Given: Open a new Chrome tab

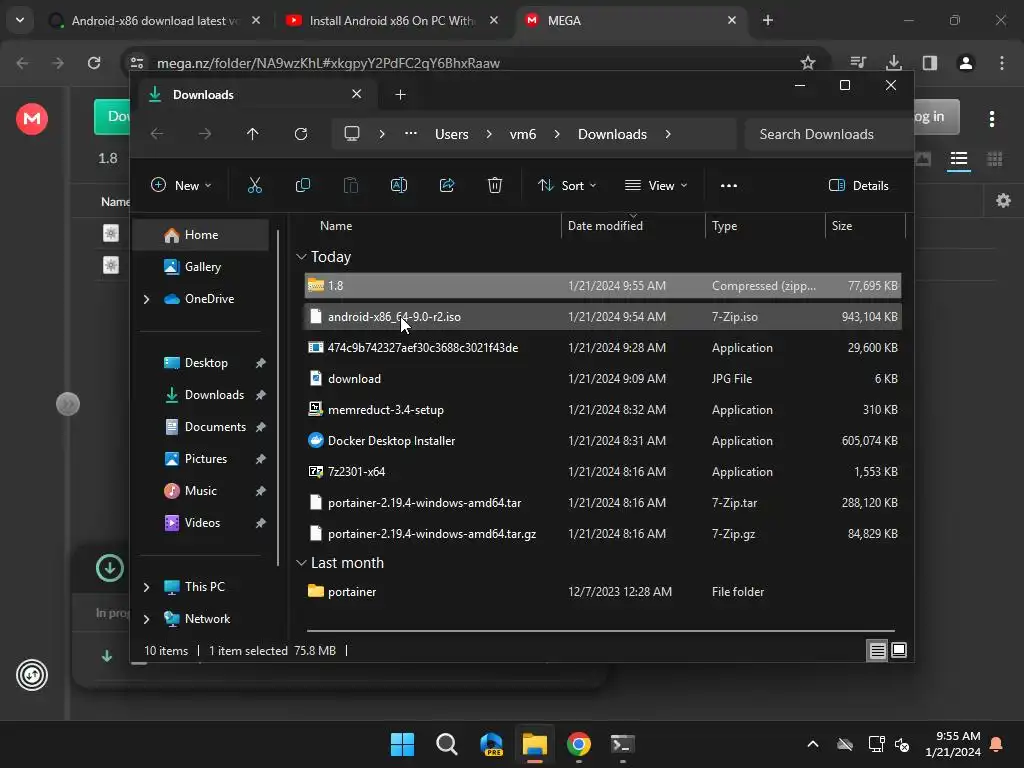Looking at the screenshot, I should [768, 20].
